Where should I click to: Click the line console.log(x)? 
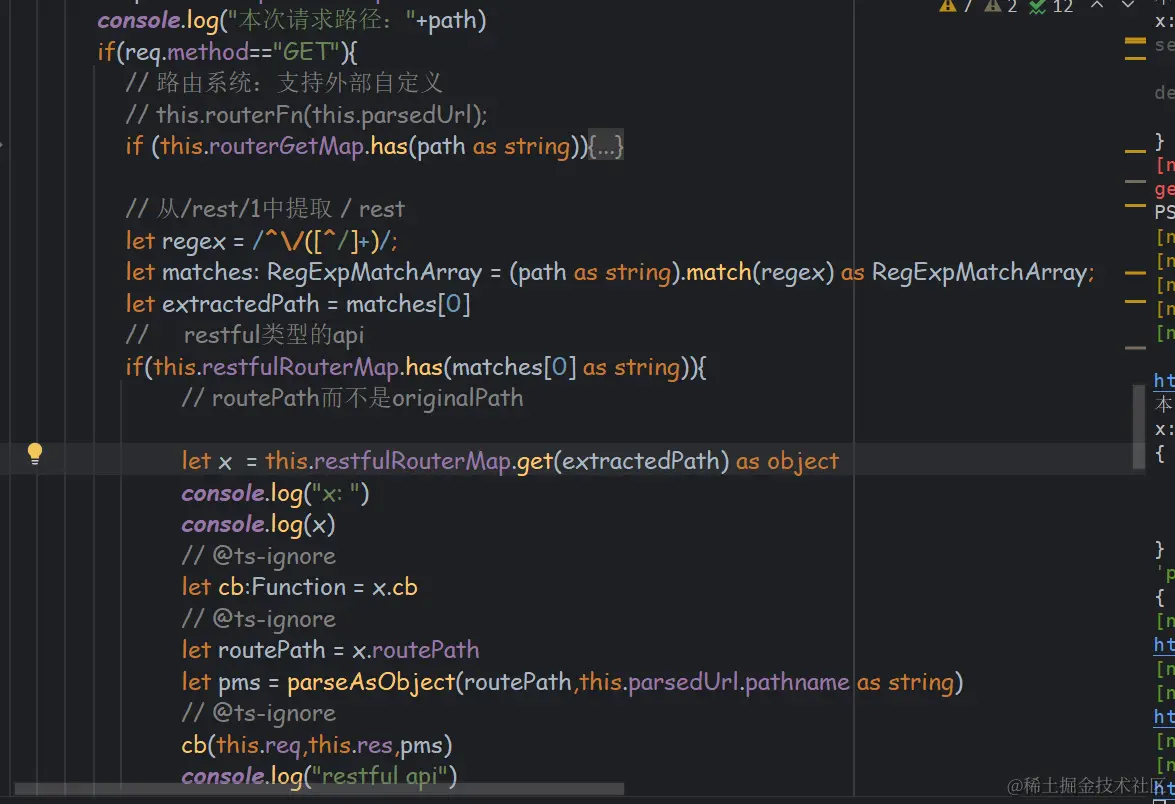click(258, 525)
